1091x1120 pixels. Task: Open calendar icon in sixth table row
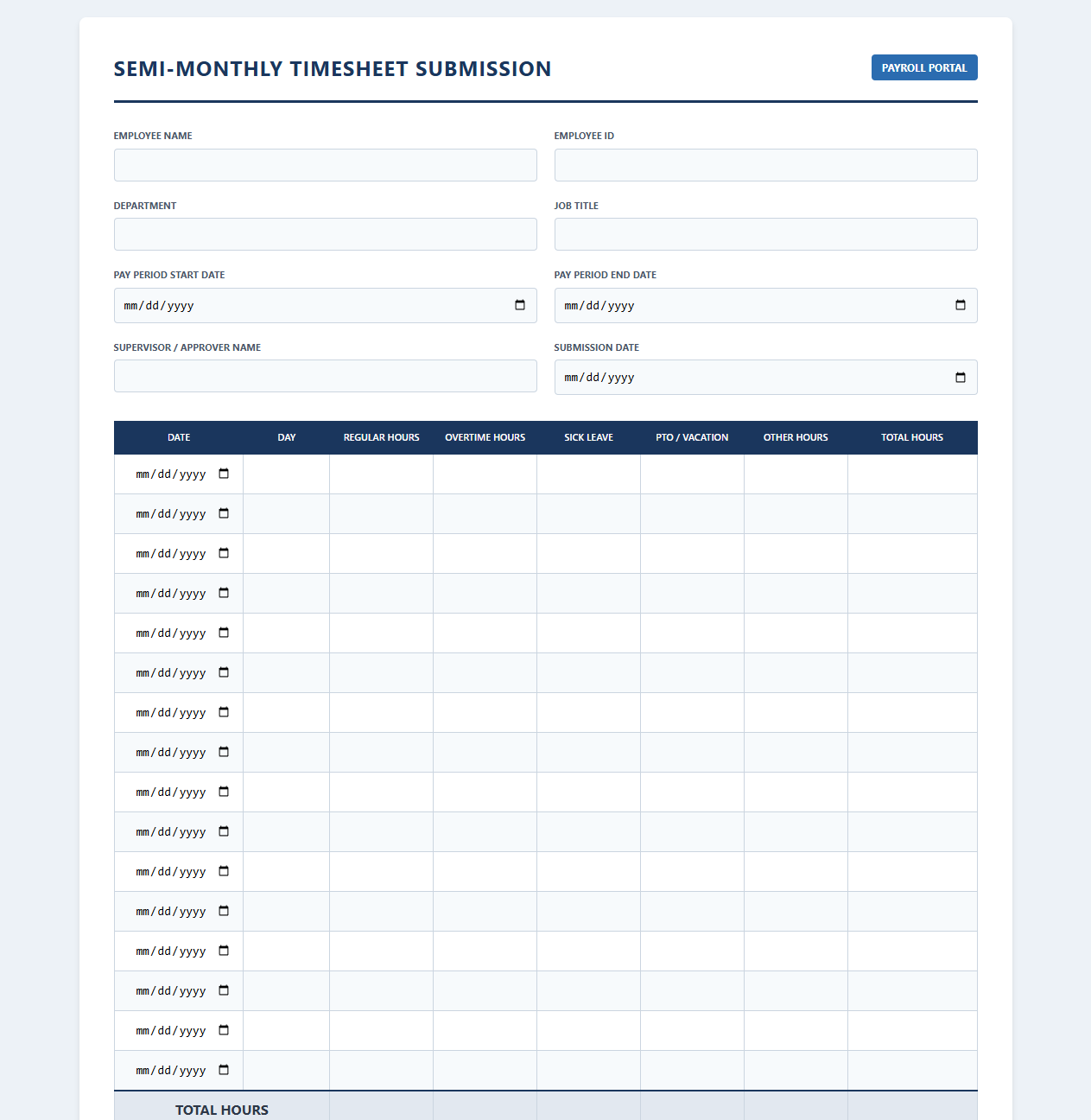224,672
